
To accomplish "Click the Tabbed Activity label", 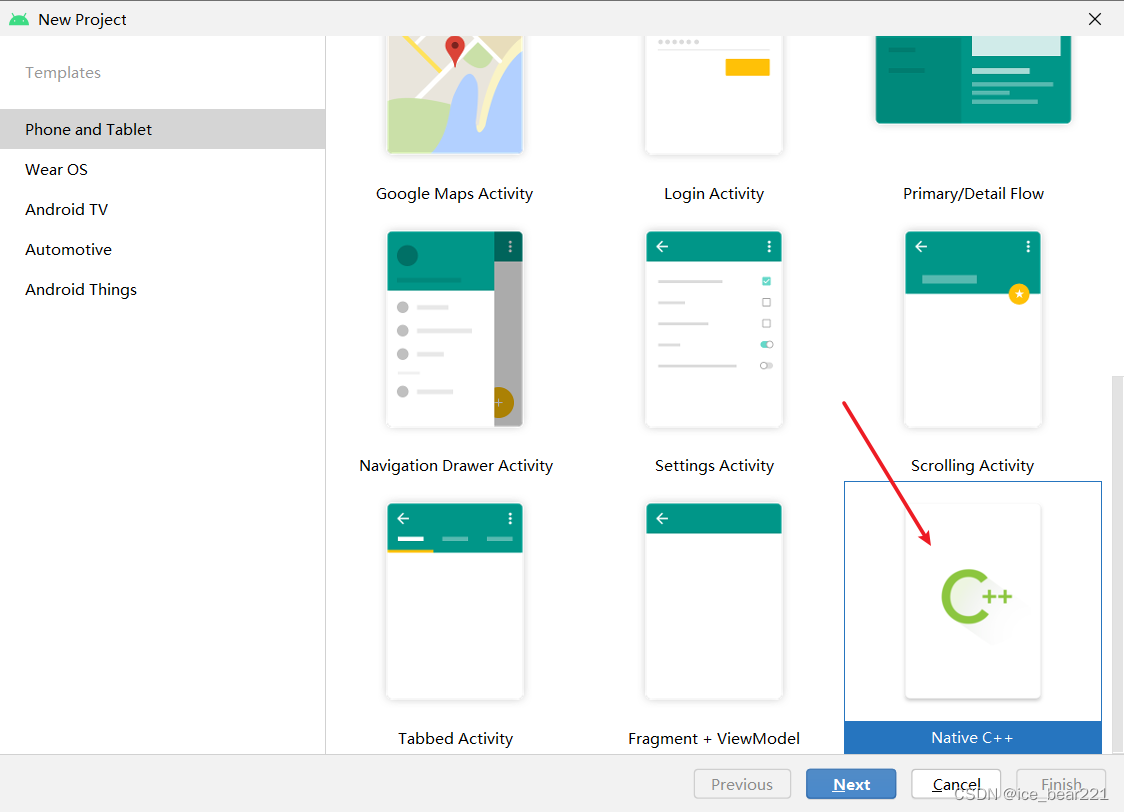I will (x=455, y=738).
